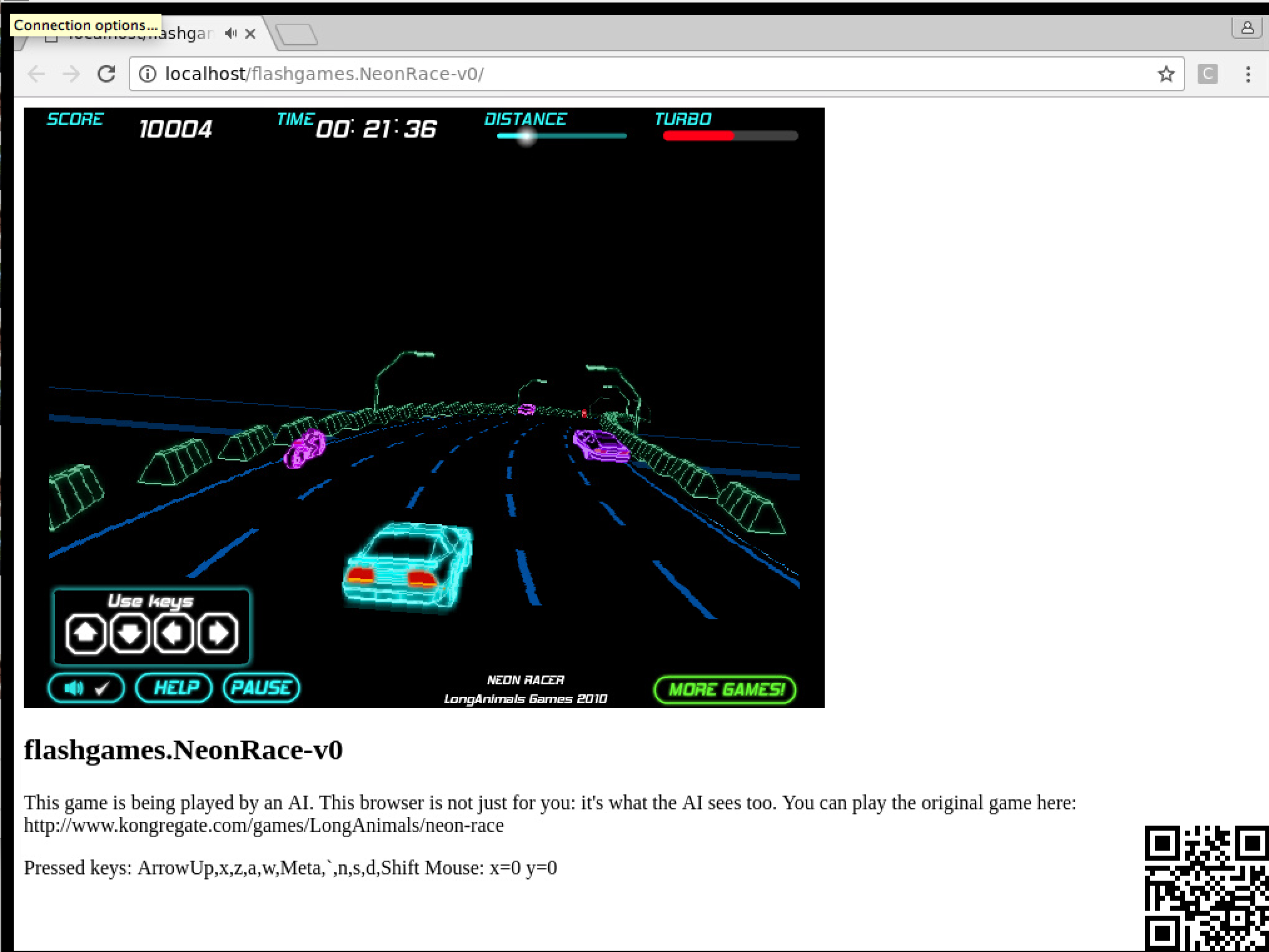
Task: Click the Connection options tooltip
Action: [x=86, y=25]
